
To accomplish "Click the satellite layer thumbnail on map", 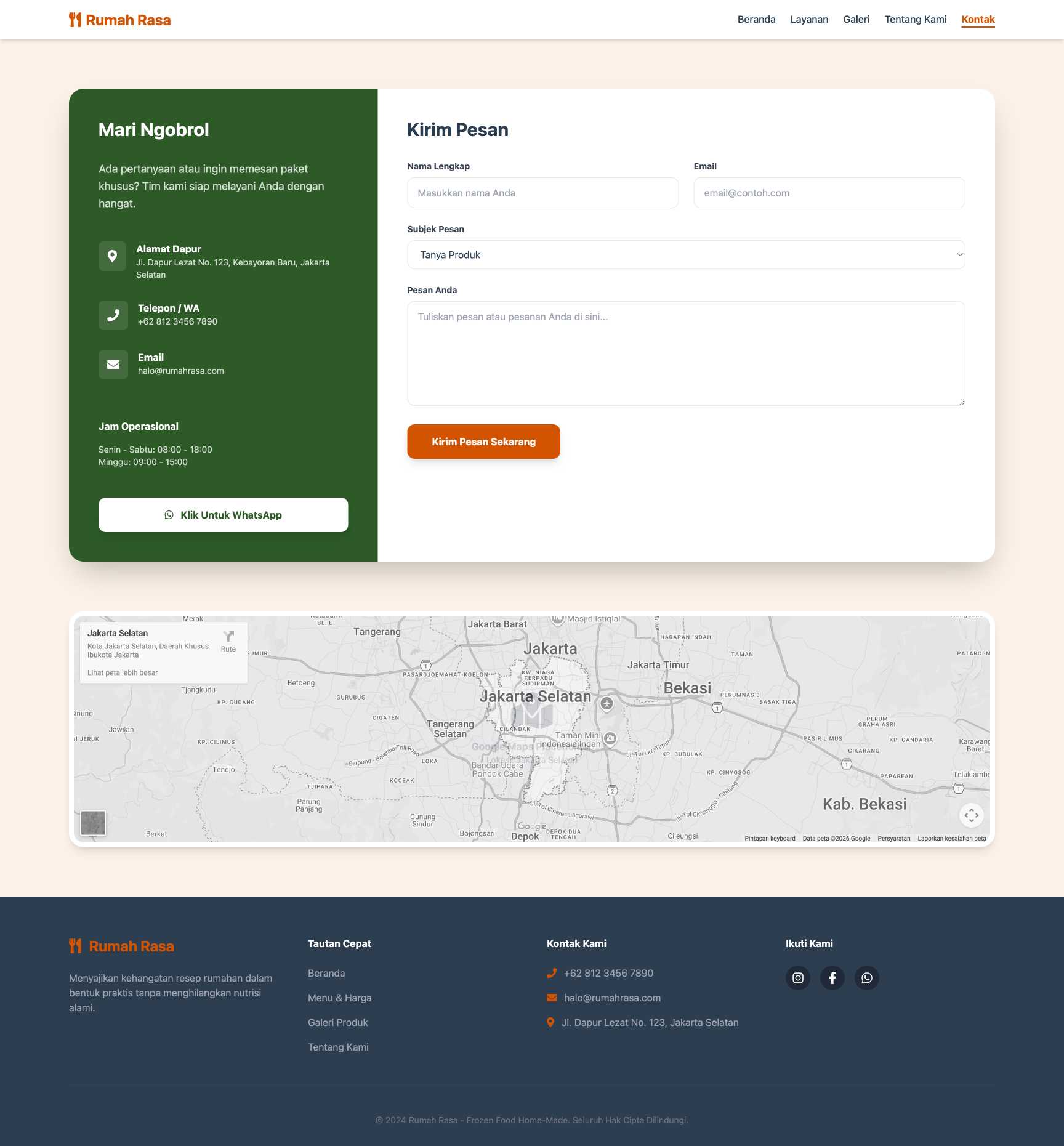I will (x=93, y=823).
